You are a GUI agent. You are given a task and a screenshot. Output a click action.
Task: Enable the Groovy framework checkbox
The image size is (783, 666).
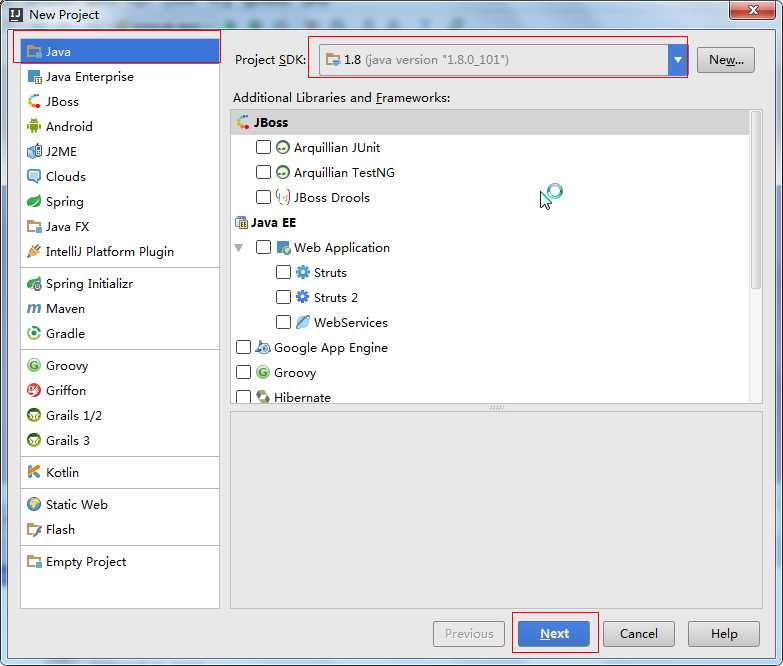(x=243, y=372)
